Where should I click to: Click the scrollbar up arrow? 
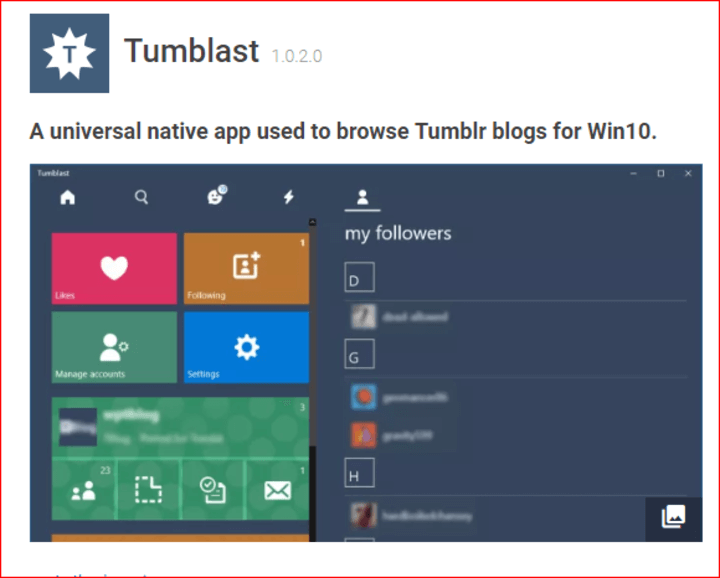312,222
